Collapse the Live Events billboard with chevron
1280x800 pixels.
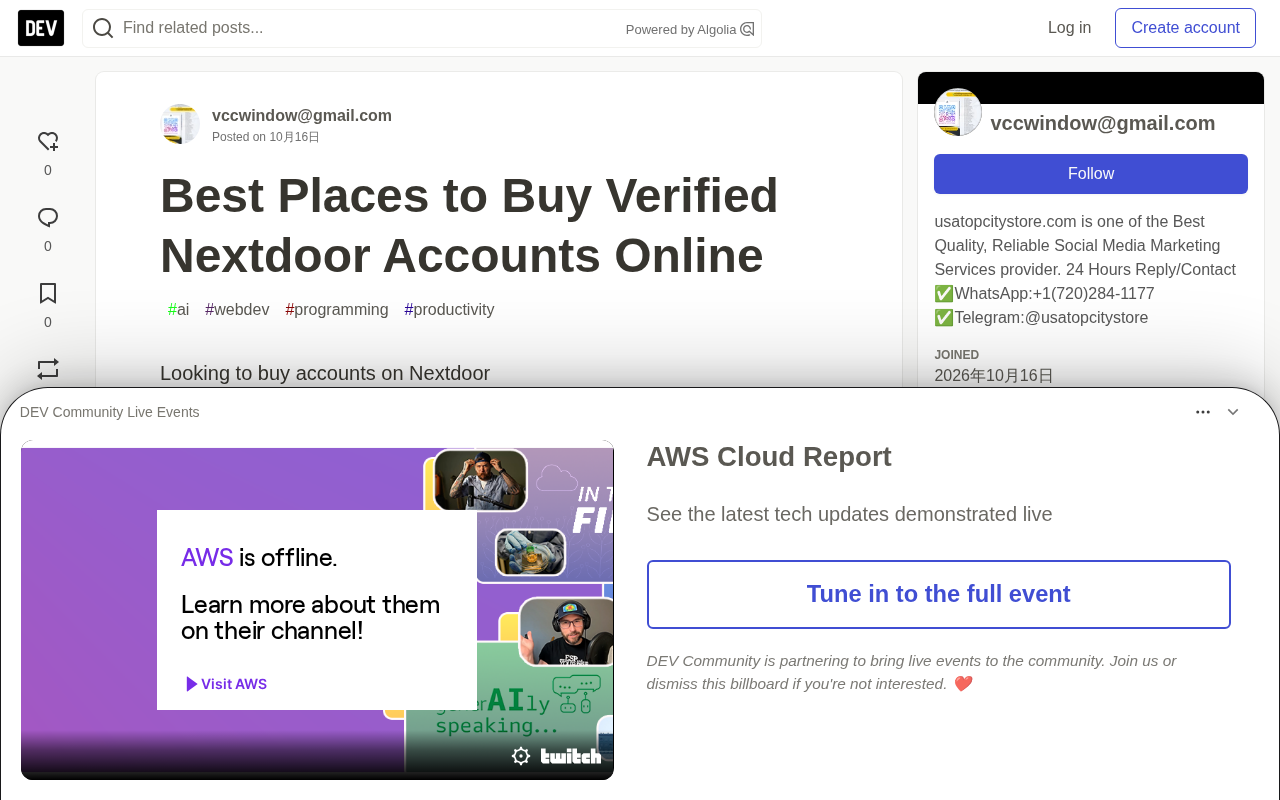coord(1233,412)
